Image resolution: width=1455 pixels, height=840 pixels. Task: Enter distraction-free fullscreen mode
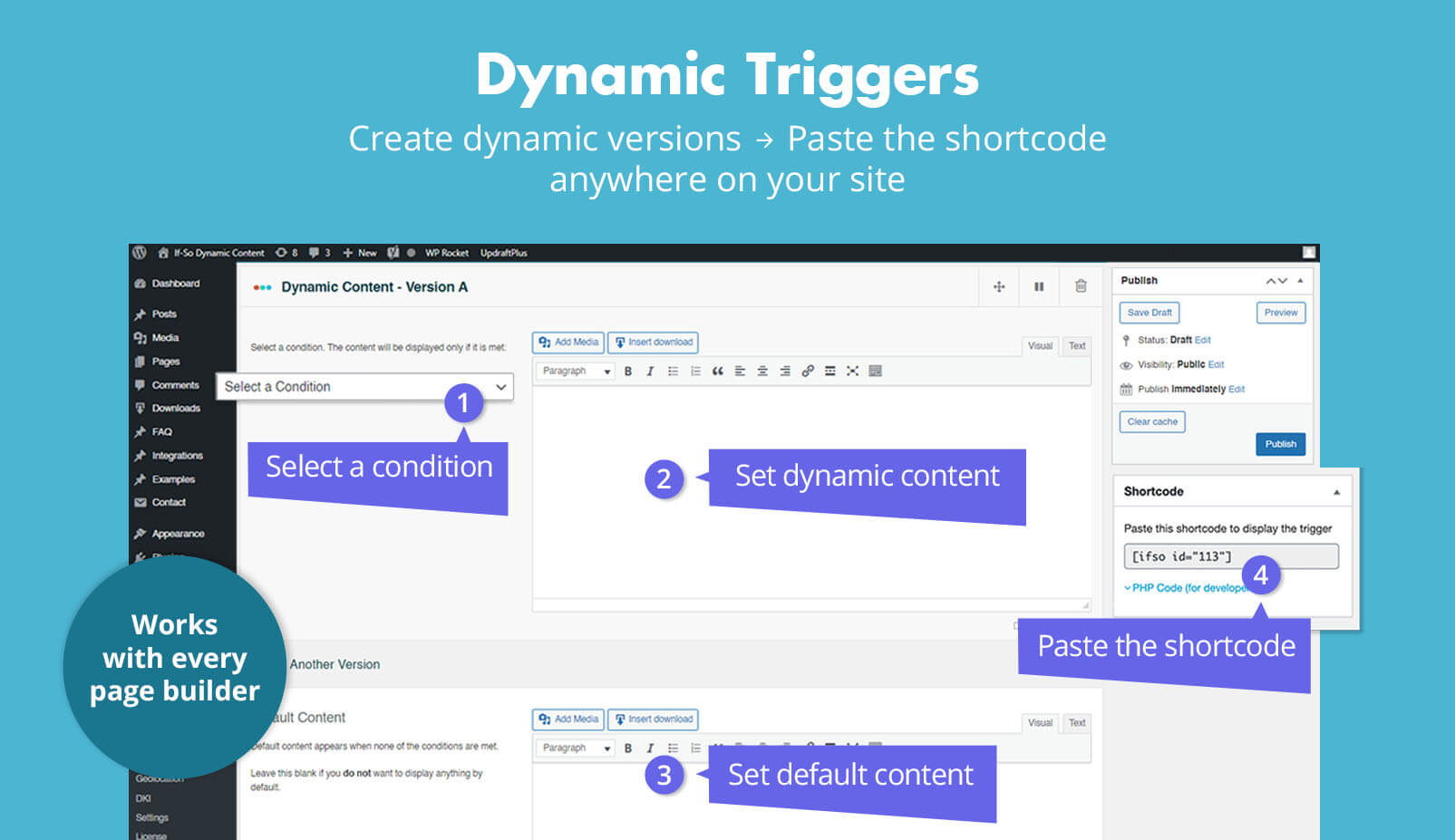point(852,371)
